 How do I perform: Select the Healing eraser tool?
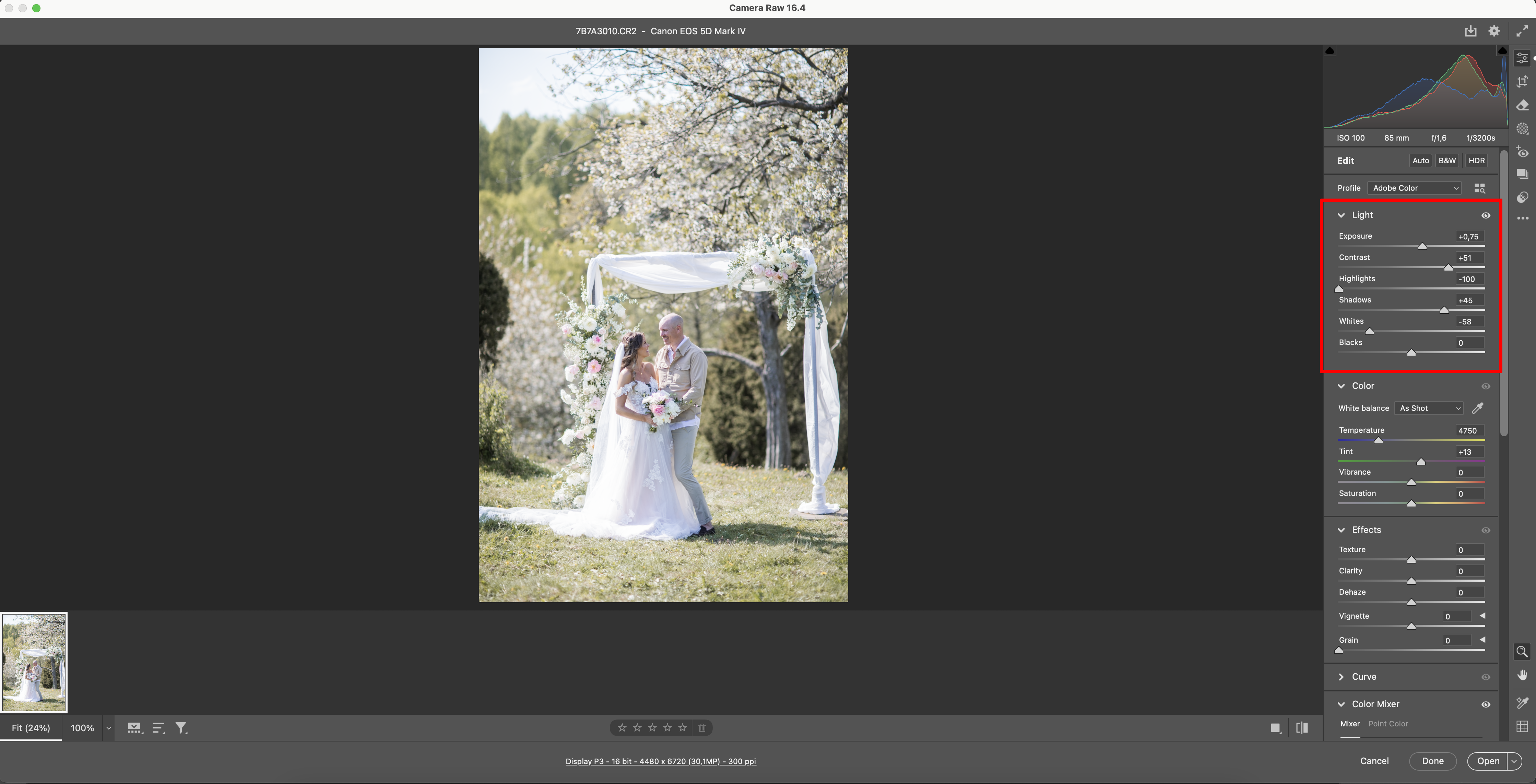coord(1522,106)
